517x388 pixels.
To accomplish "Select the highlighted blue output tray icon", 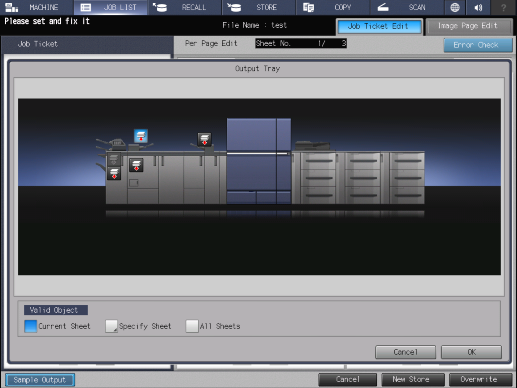I will point(141,136).
